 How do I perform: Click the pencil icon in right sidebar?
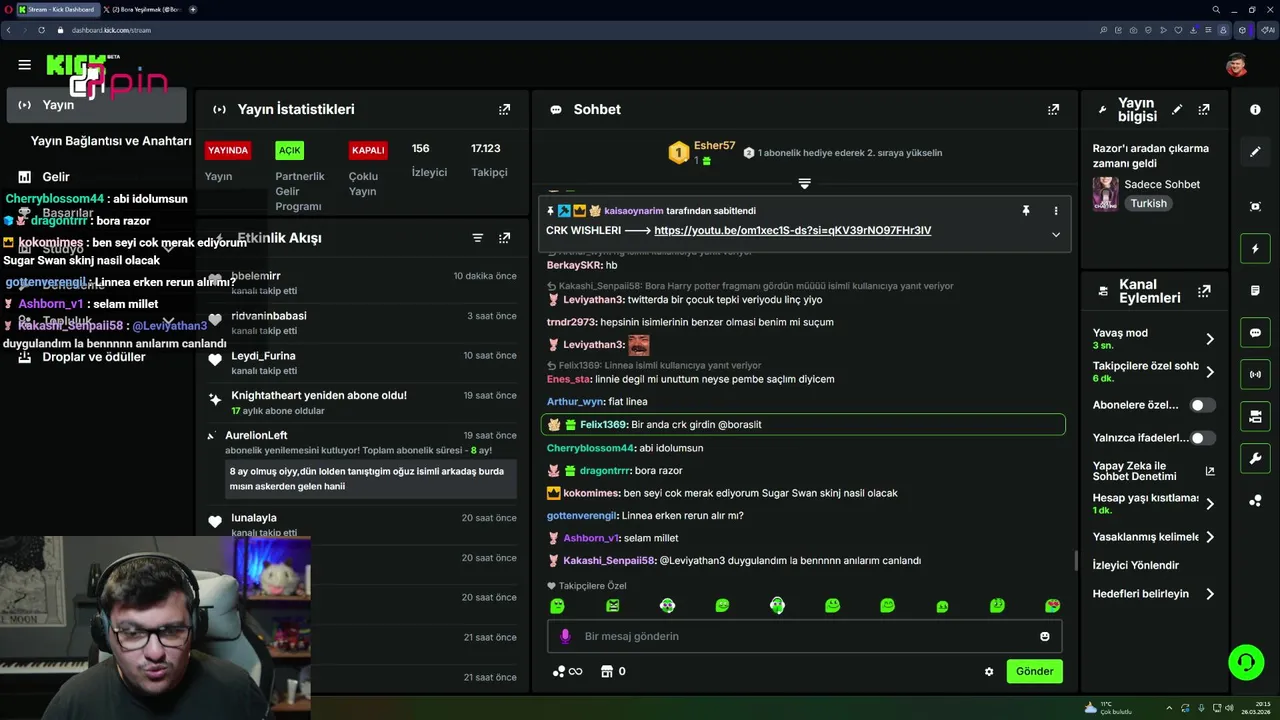(x=1255, y=152)
